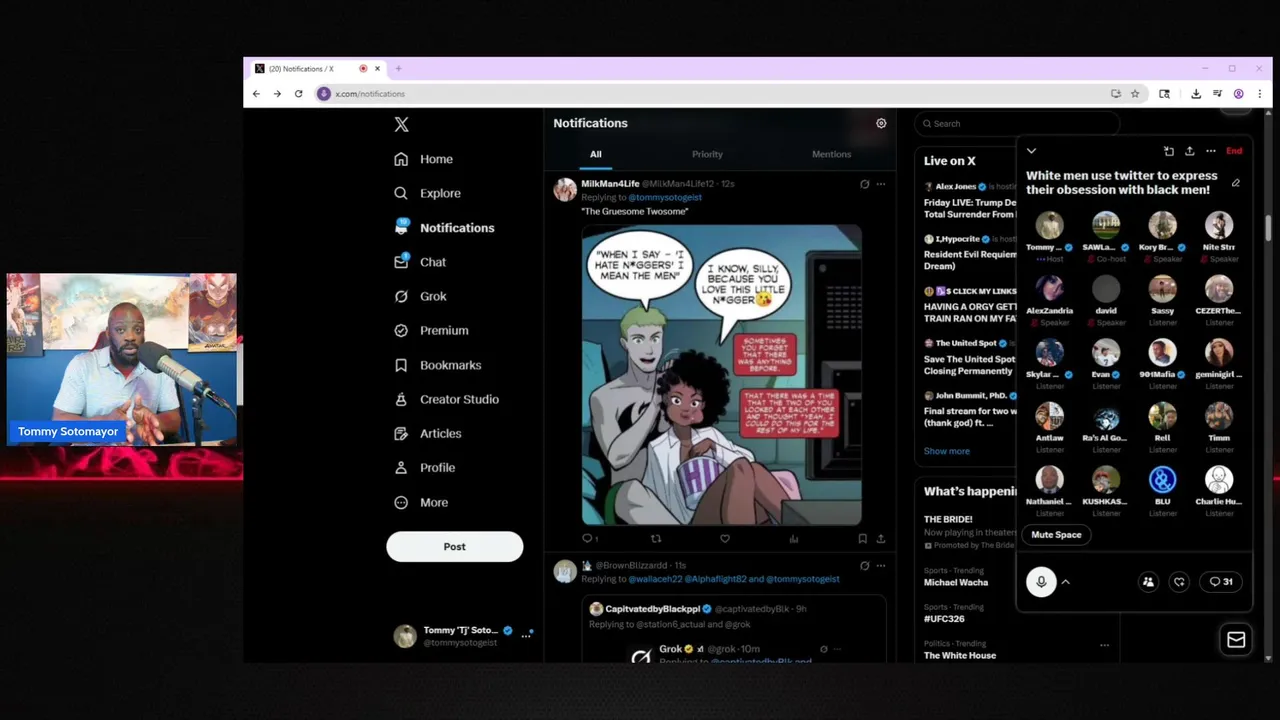The image size is (1280, 720).
Task: Click the @tommysotogeist mention in MilkMan4Life's reply
Action: coord(664,197)
